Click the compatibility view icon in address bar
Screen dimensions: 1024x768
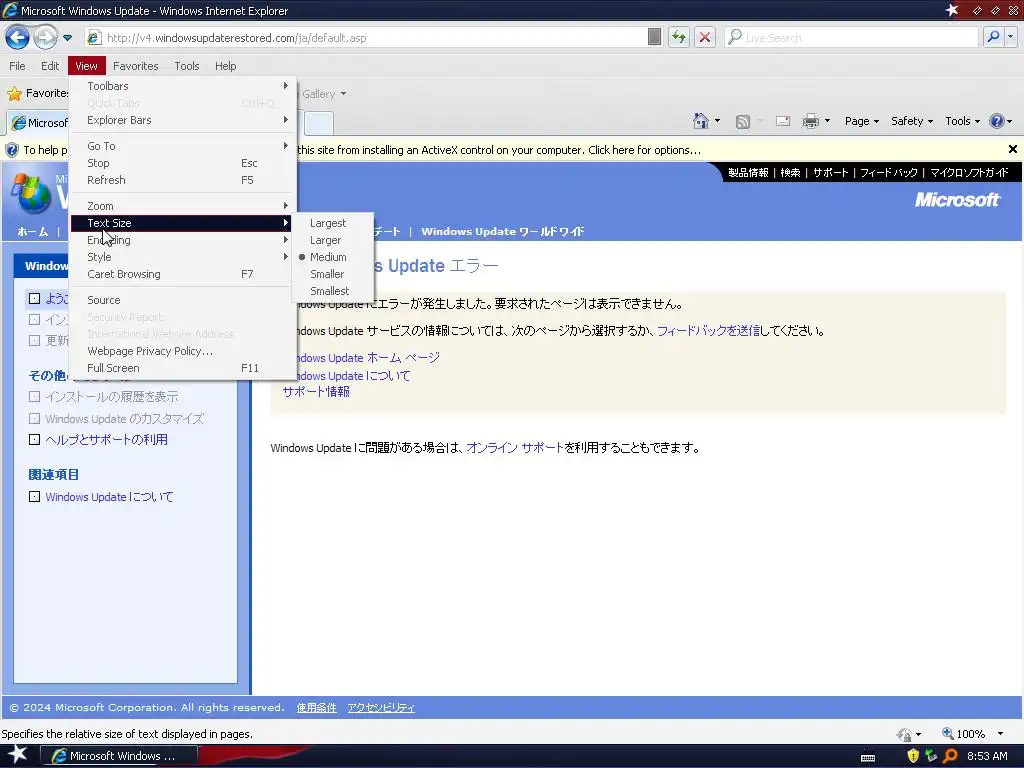click(654, 37)
